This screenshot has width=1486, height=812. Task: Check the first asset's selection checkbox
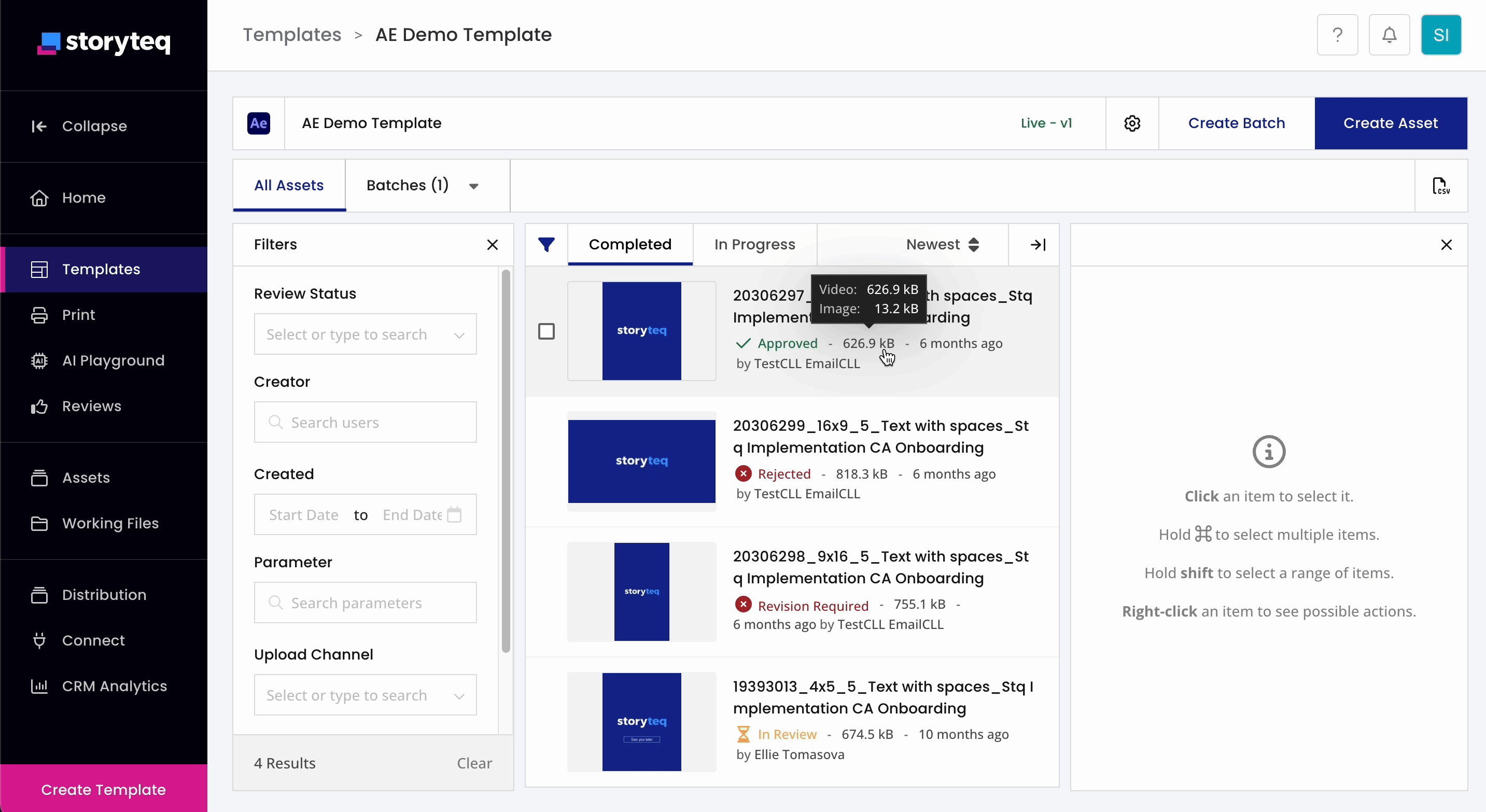(546, 331)
